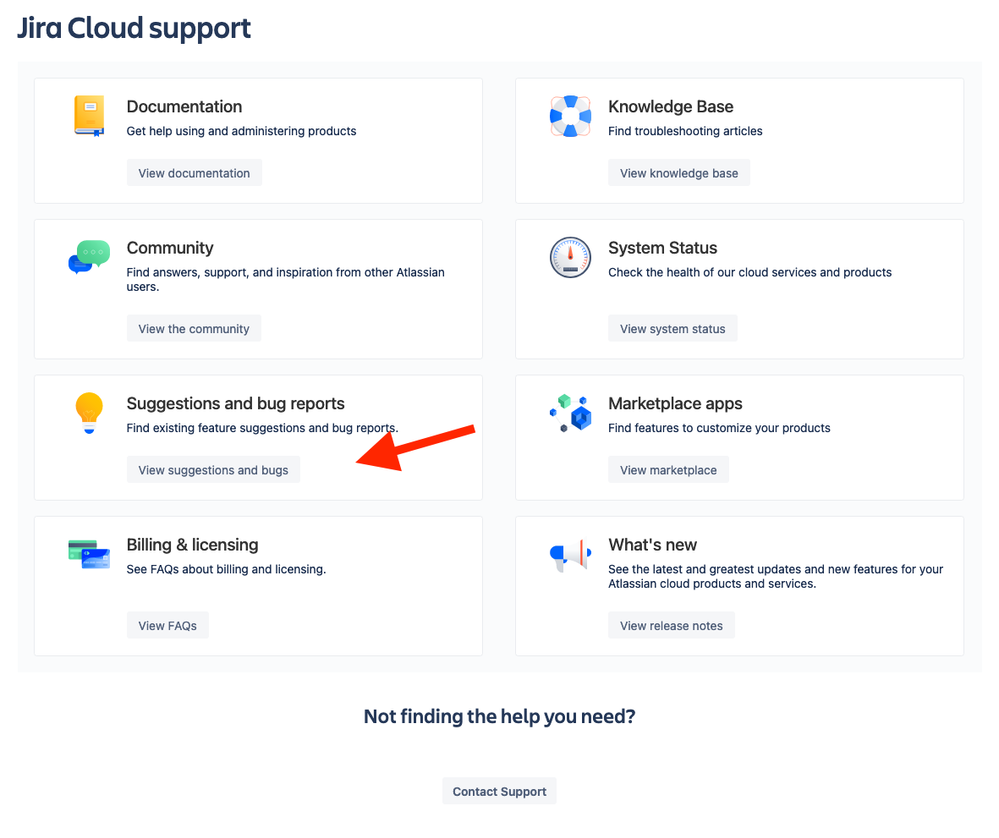Click 'Find answers, support, and inspiration' description
Screen dimensions: 999x838
coord(285,279)
